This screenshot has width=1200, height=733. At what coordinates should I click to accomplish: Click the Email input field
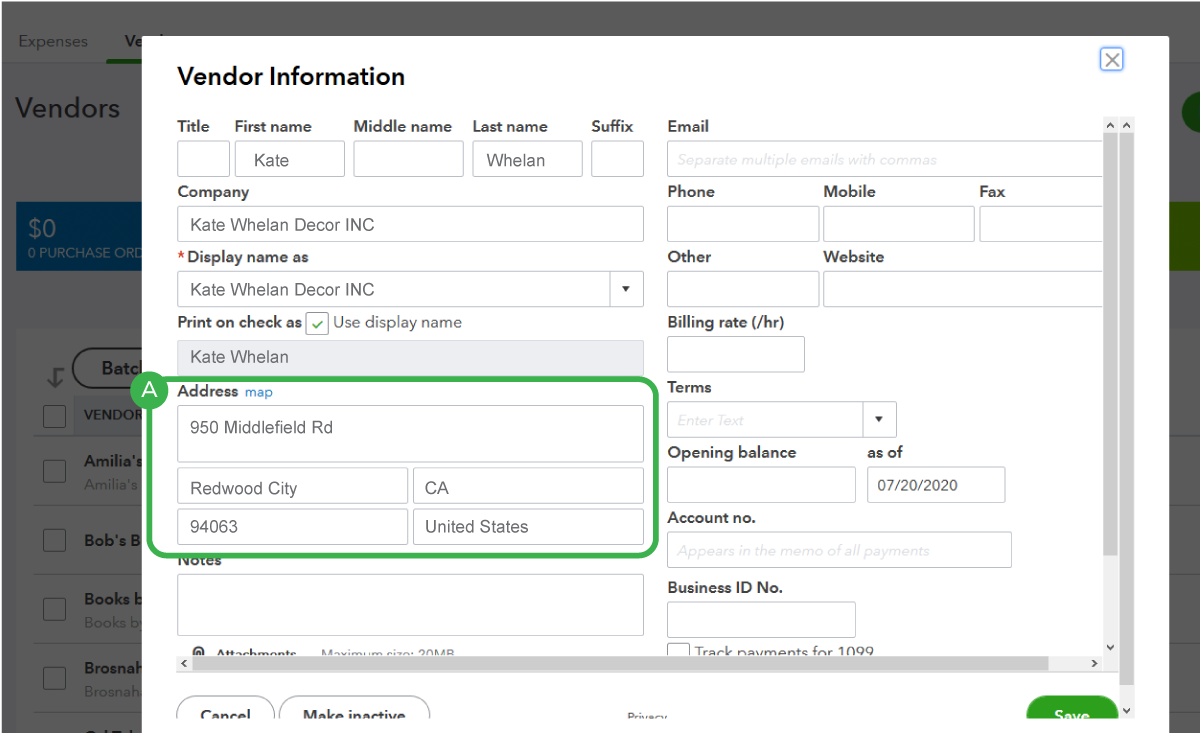[885, 159]
